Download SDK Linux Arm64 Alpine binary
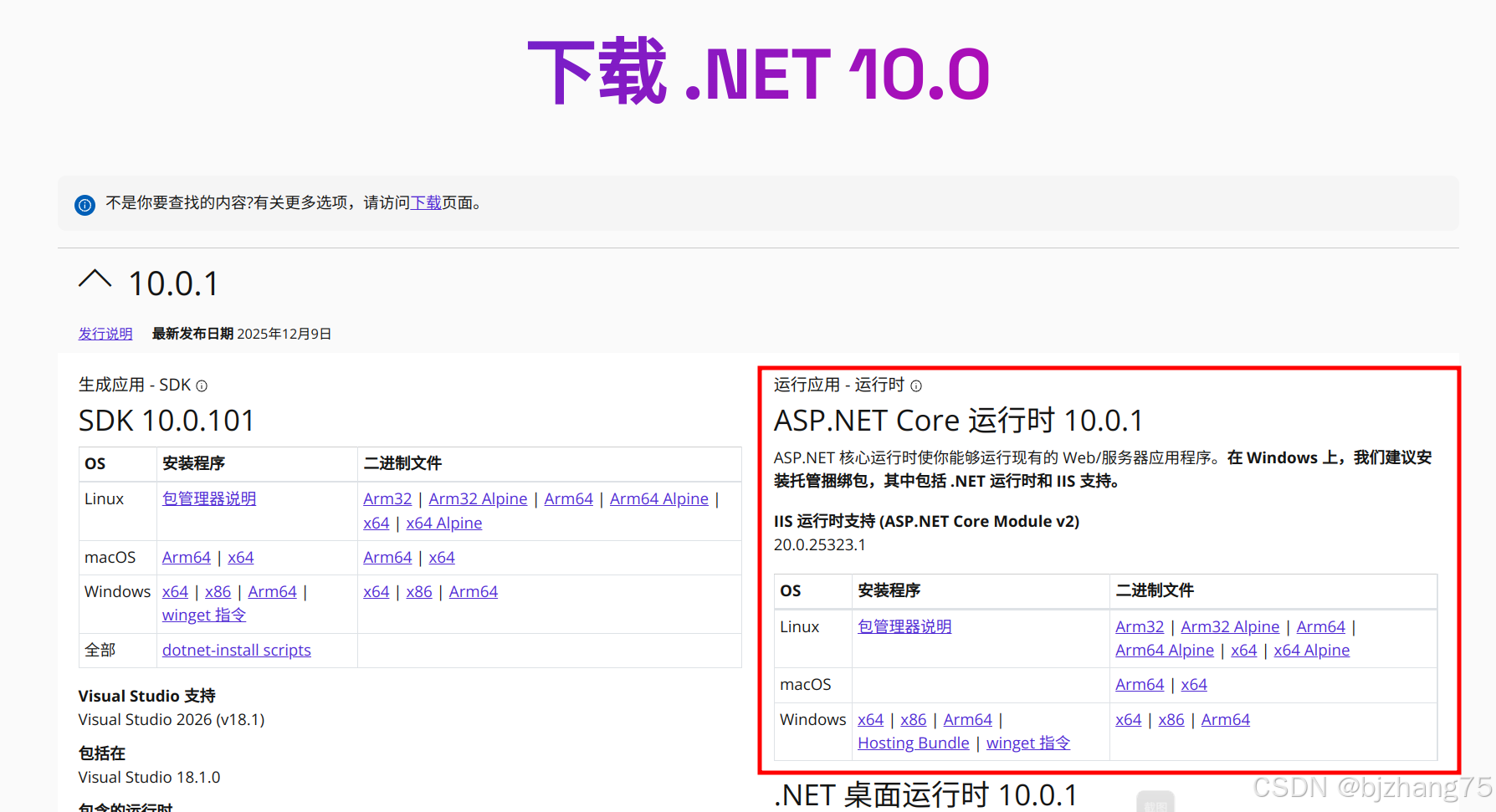1496x812 pixels. (658, 498)
